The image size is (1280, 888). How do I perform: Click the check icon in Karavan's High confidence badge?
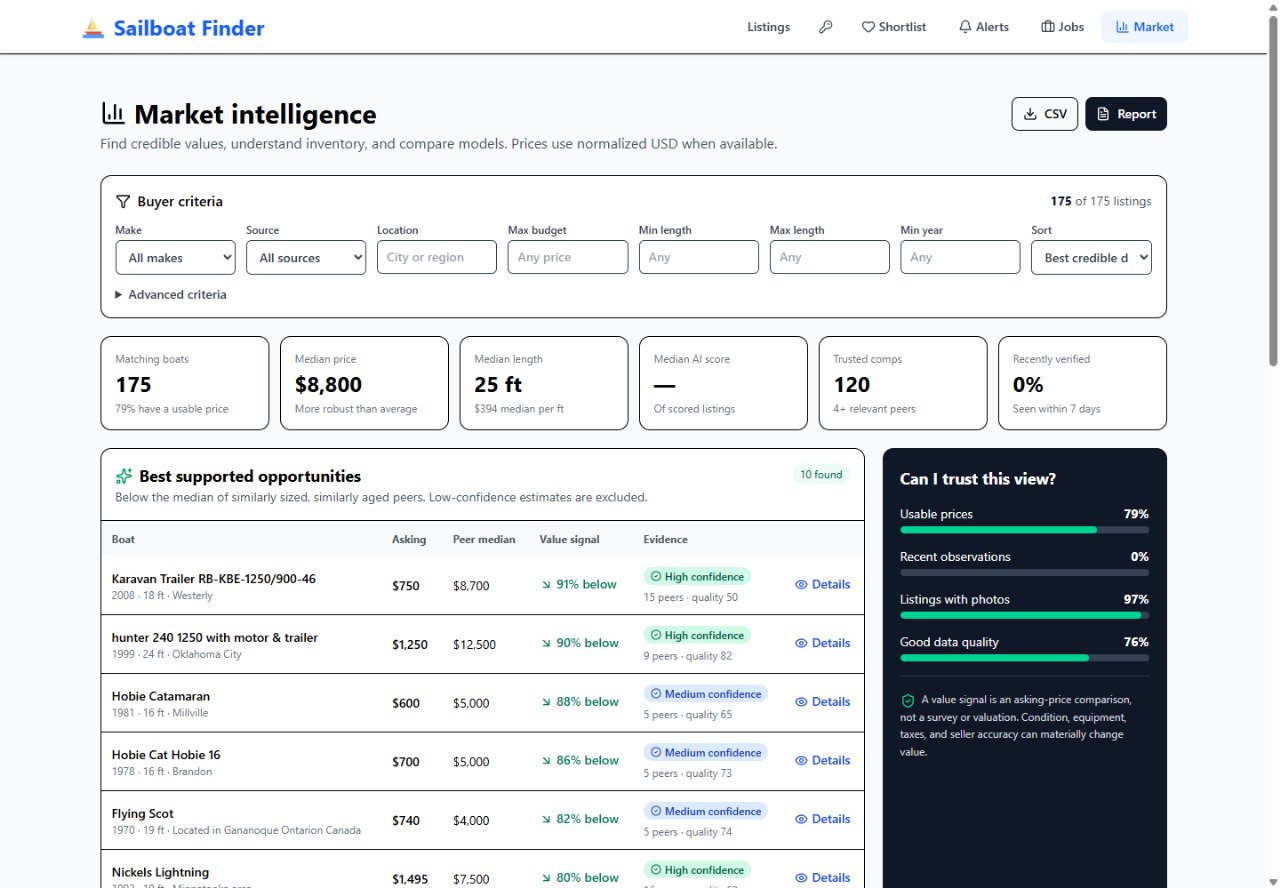656,577
